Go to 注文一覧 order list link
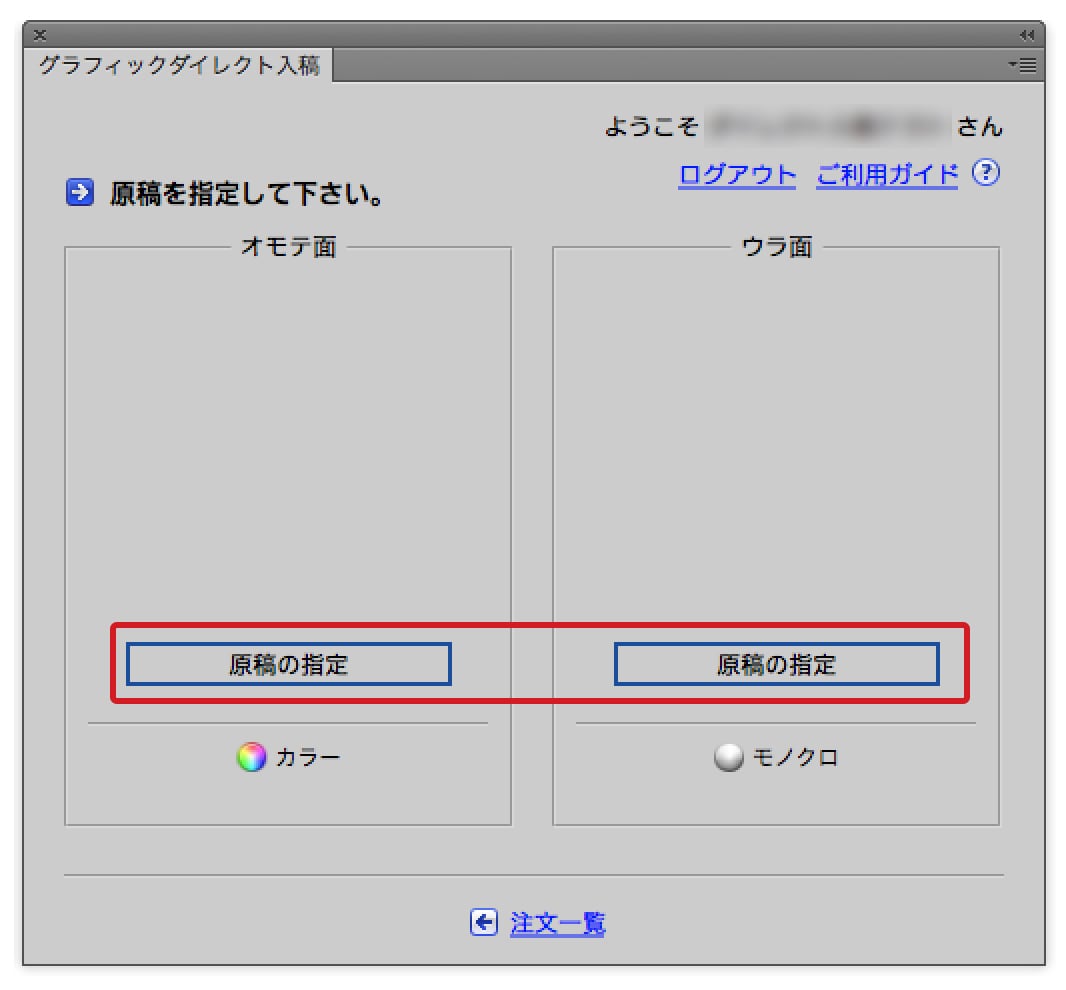Image resolution: width=1066 pixels, height=990 pixels. (x=557, y=923)
